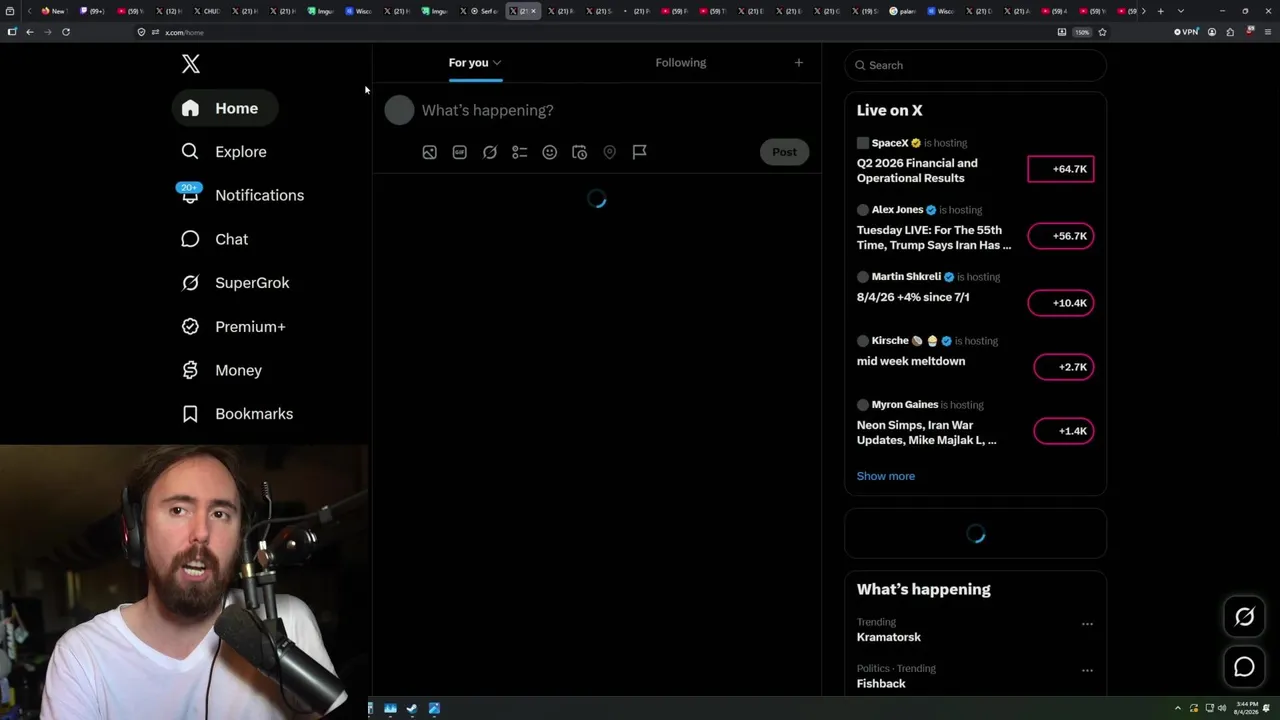Viewport: 1280px width, 720px height.
Task: Click the Chat bubble icon in sidebar
Action: pyautogui.click(x=190, y=239)
